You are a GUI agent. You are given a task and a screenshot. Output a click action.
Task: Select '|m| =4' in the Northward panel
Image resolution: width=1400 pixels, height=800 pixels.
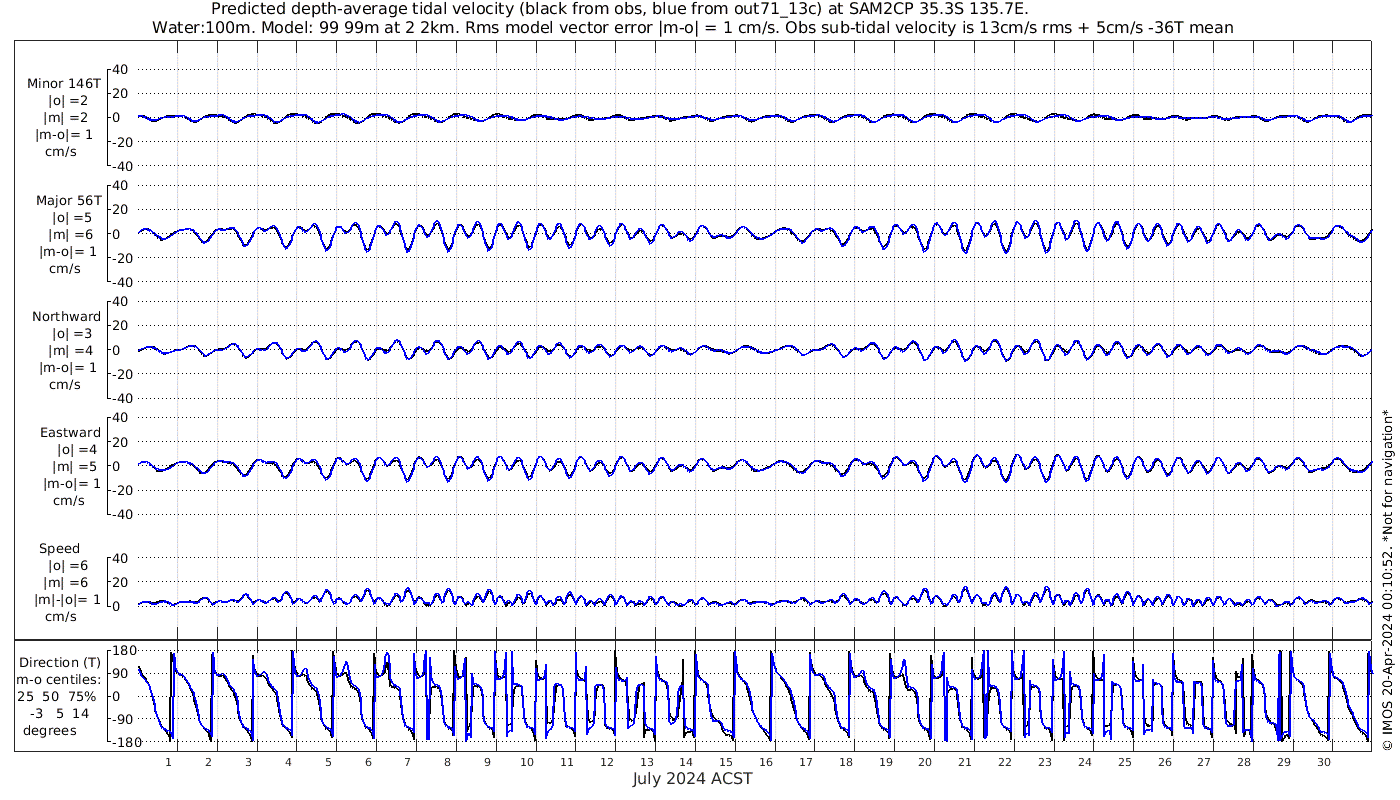[x=70, y=351]
